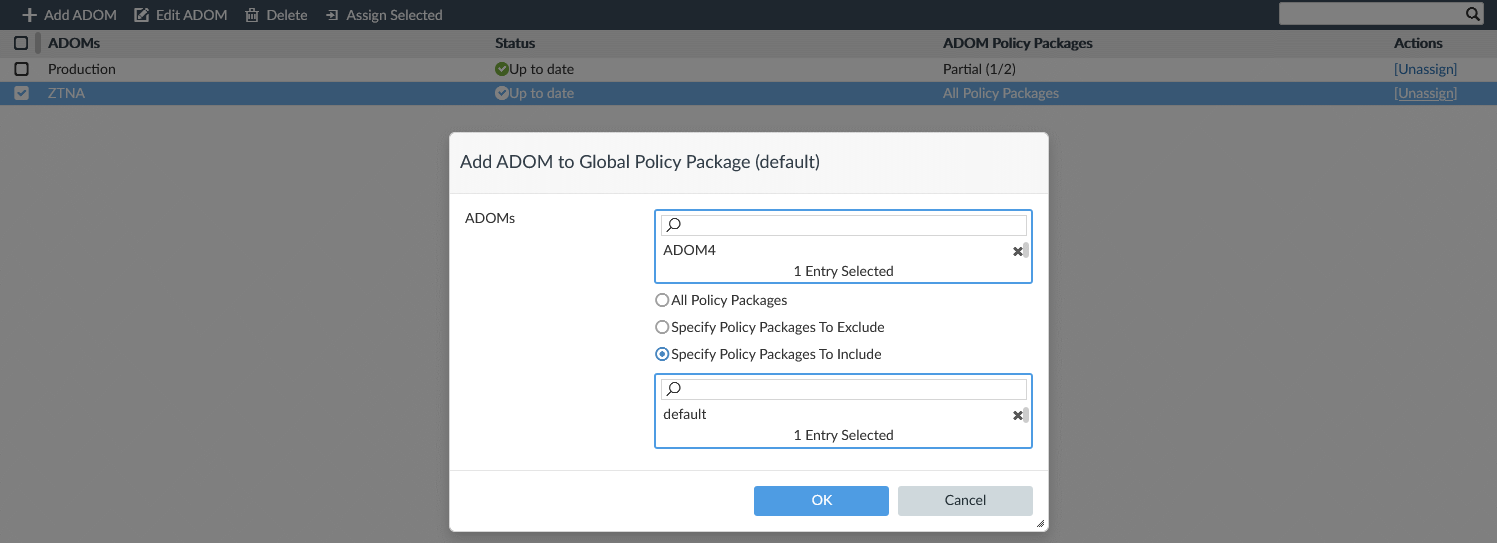1497x543 pixels.
Task: Click Partial (1/2) cell
Action: [979, 69]
